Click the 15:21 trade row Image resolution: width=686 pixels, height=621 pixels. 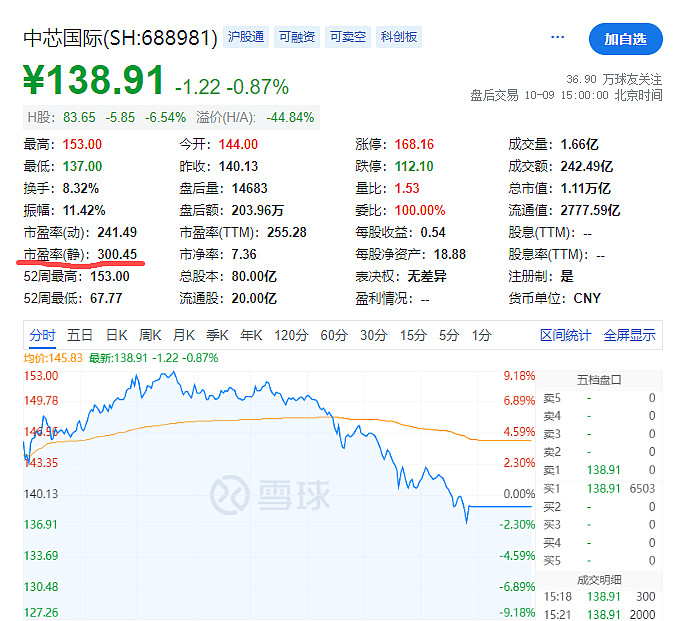(599, 614)
